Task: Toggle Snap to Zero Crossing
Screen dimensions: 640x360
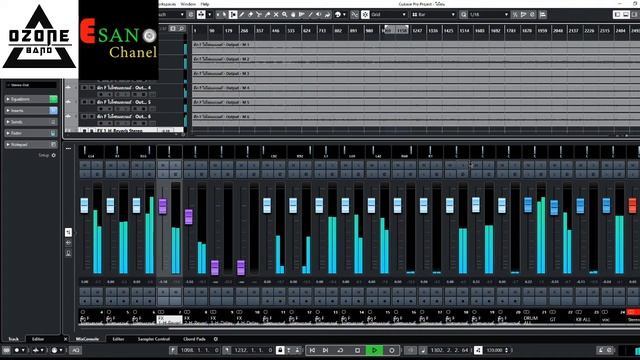Action: (355, 14)
